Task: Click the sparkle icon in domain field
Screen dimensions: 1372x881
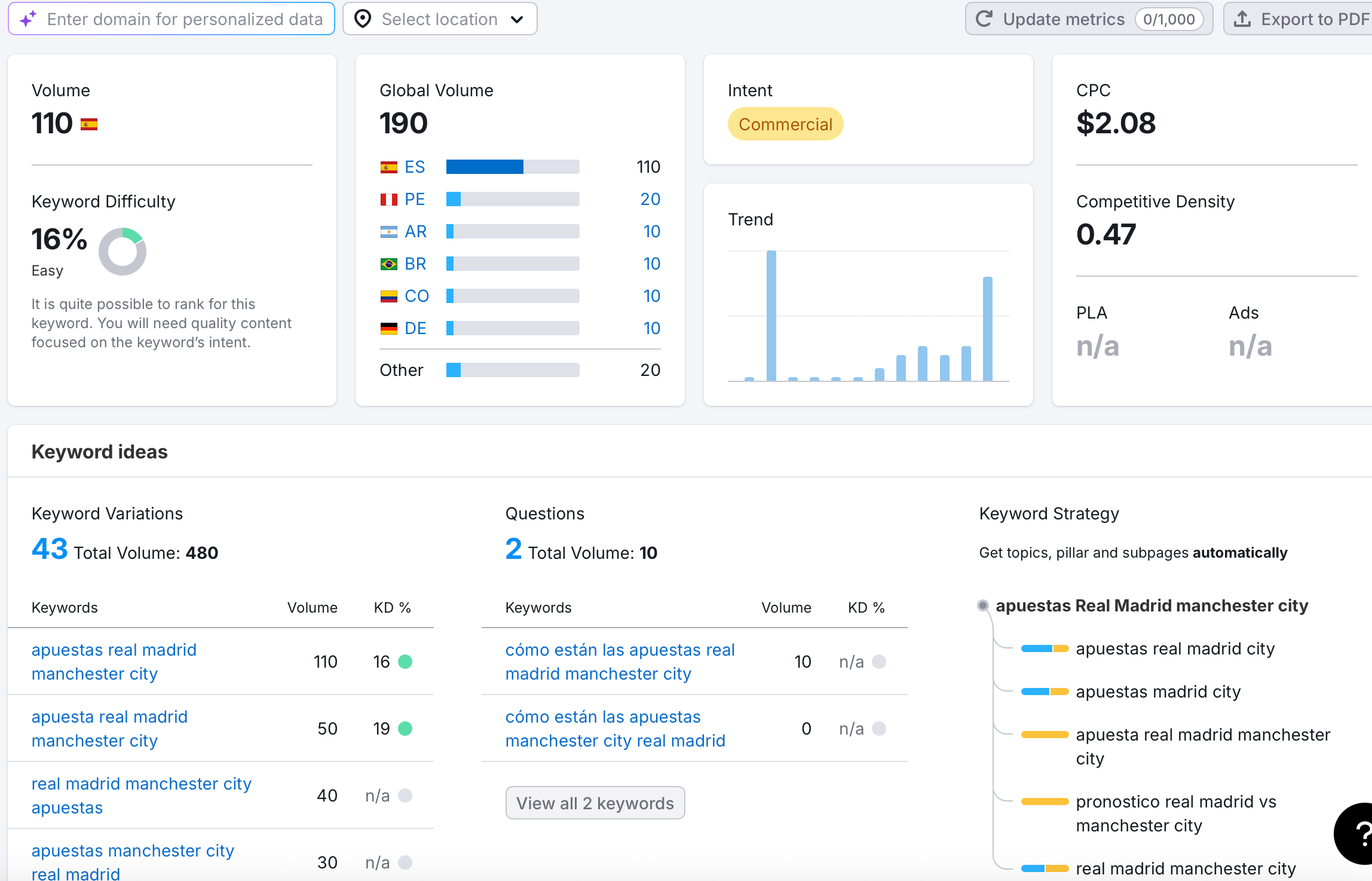Action: [28, 19]
